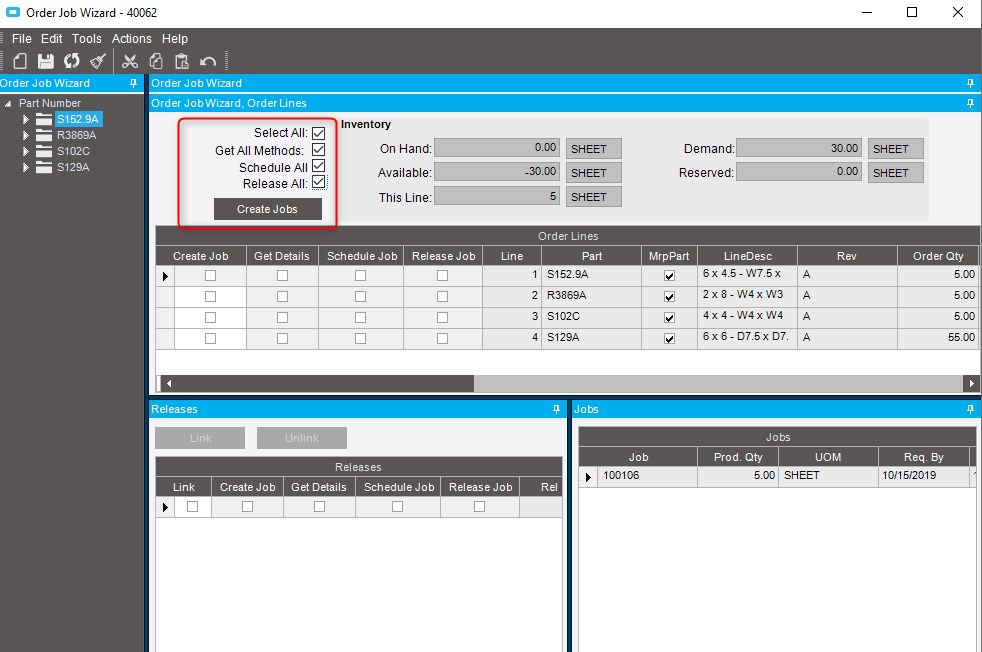
Task: Click the S152.9A folder icon in the tree
Action: click(x=44, y=119)
